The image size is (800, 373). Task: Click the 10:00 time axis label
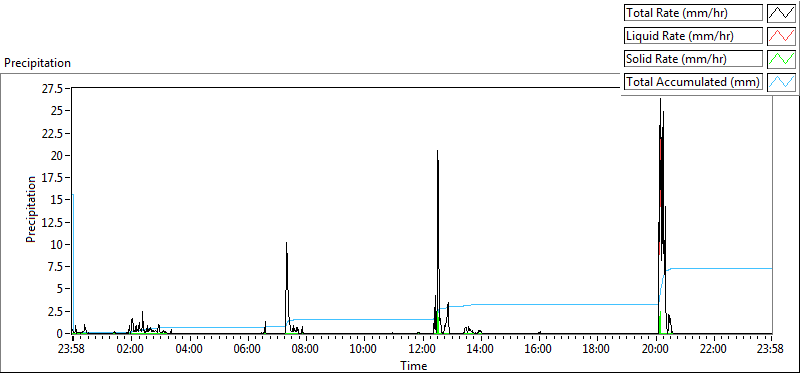(x=364, y=350)
